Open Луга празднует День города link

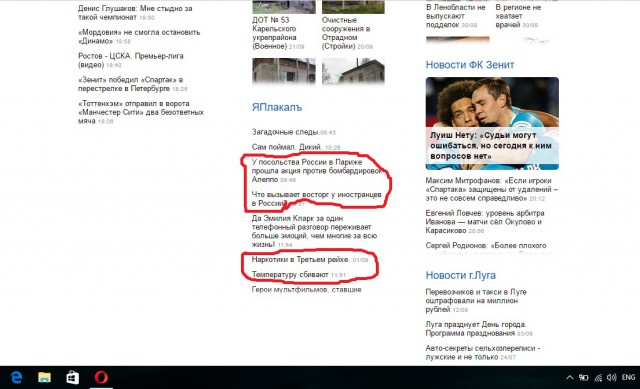tap(476, 329)
